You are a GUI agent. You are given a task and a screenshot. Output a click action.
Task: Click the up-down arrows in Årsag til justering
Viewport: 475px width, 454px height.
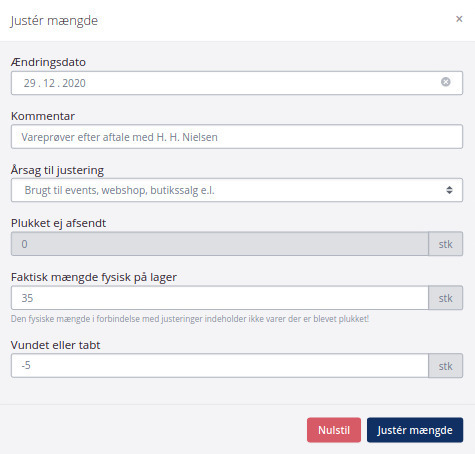coord(449,190)
